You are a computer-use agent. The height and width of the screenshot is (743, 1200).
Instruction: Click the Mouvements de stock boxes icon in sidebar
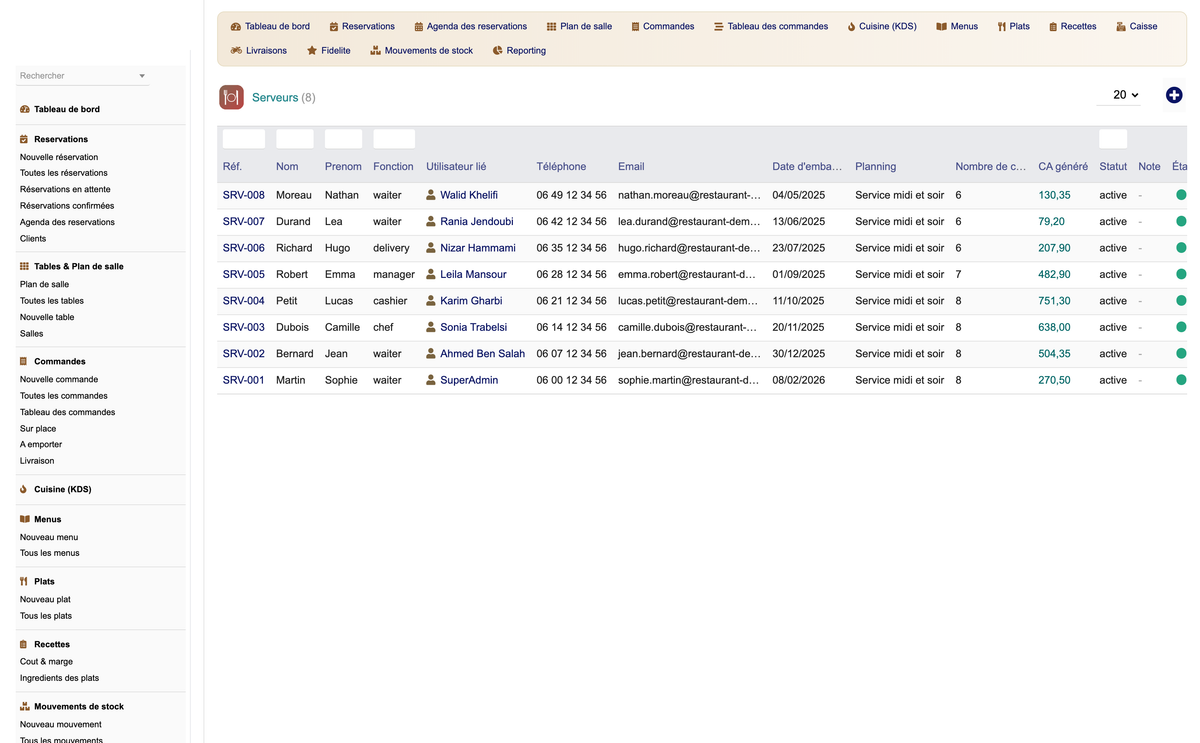(24, 706)
